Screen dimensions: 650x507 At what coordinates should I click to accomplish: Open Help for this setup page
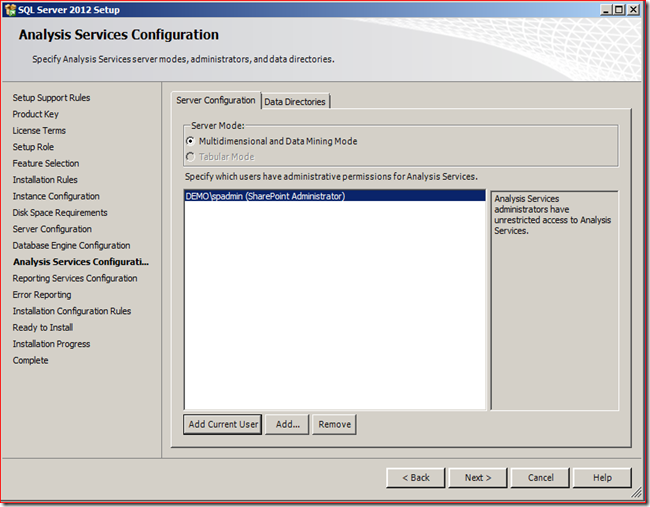602,478
